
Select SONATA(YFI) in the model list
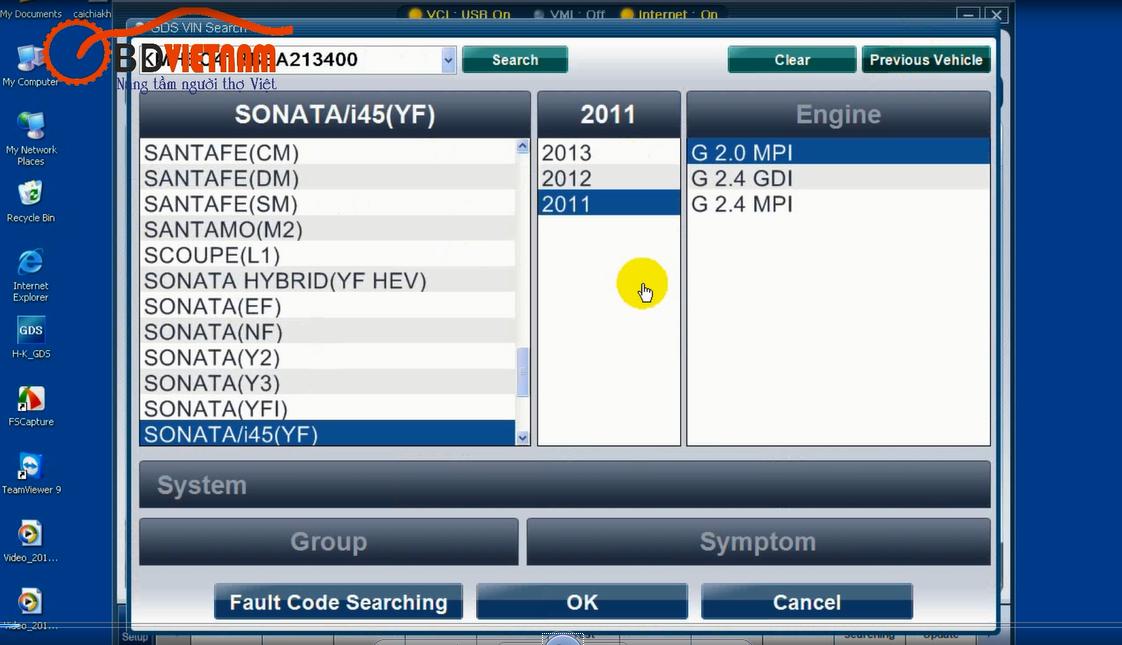[328, 409]
